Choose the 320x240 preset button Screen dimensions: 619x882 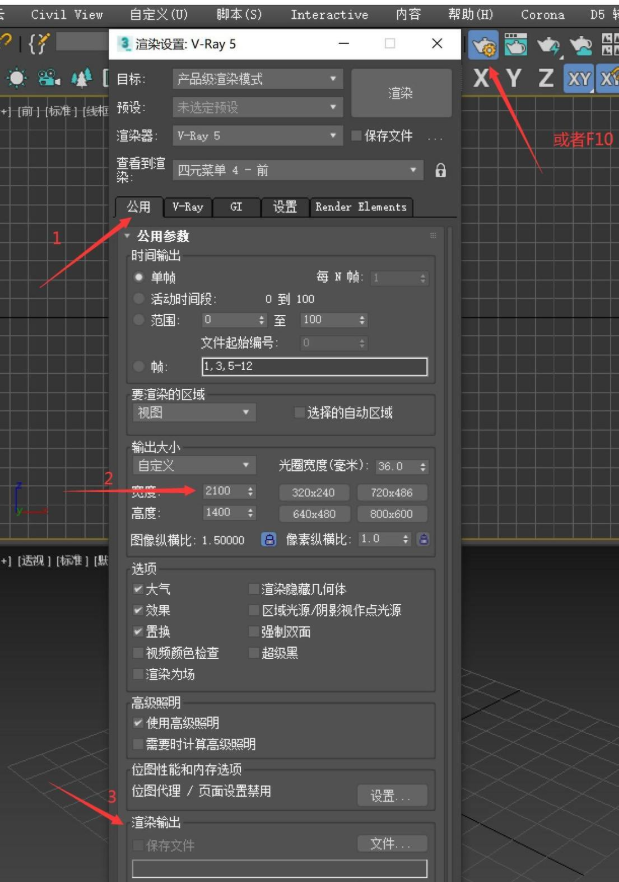coord(313,493)
